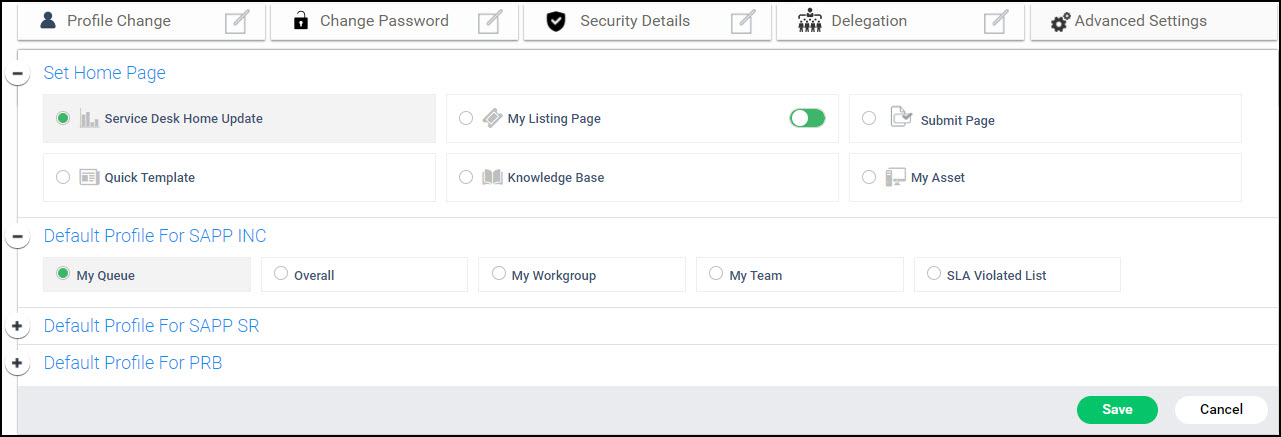Viewport: 1281px width, 437px height.
Task: Toggle the My Listing Page switch
Action: coord(807,118)
